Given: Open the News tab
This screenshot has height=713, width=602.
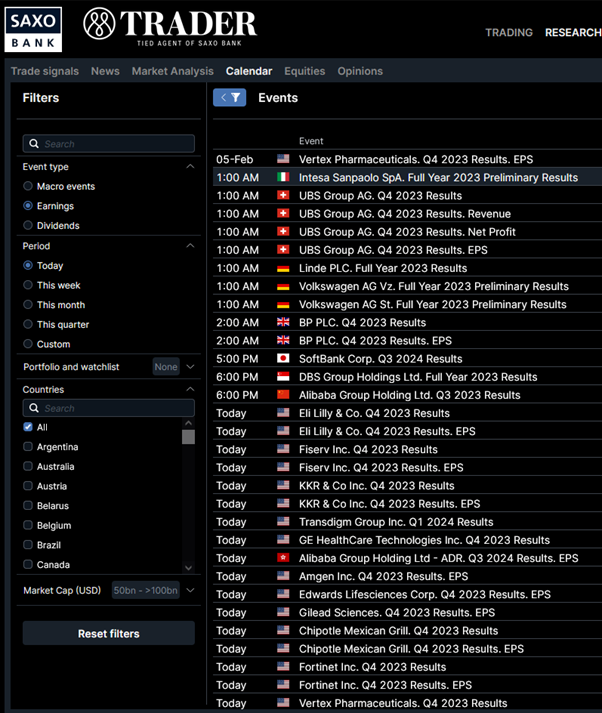Looking at the screenshot, I should coord(105,71).
